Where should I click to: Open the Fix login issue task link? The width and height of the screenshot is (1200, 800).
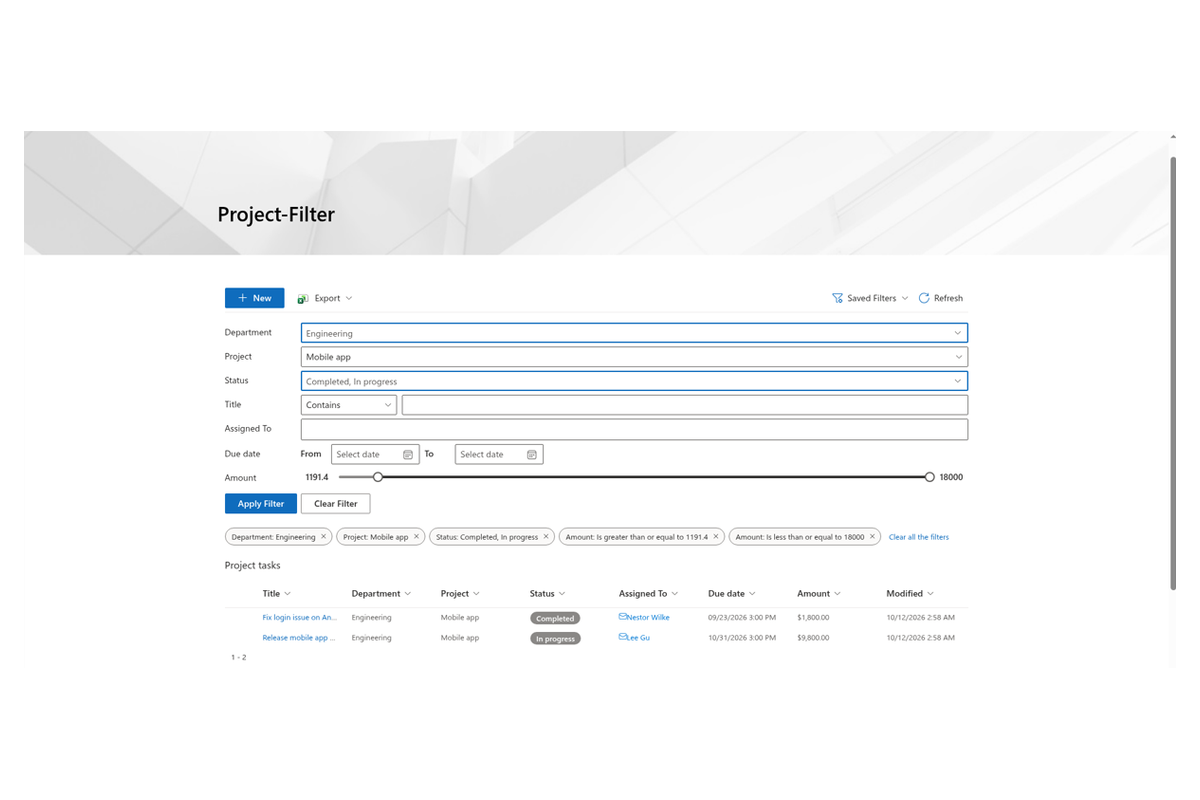point(299,618)
